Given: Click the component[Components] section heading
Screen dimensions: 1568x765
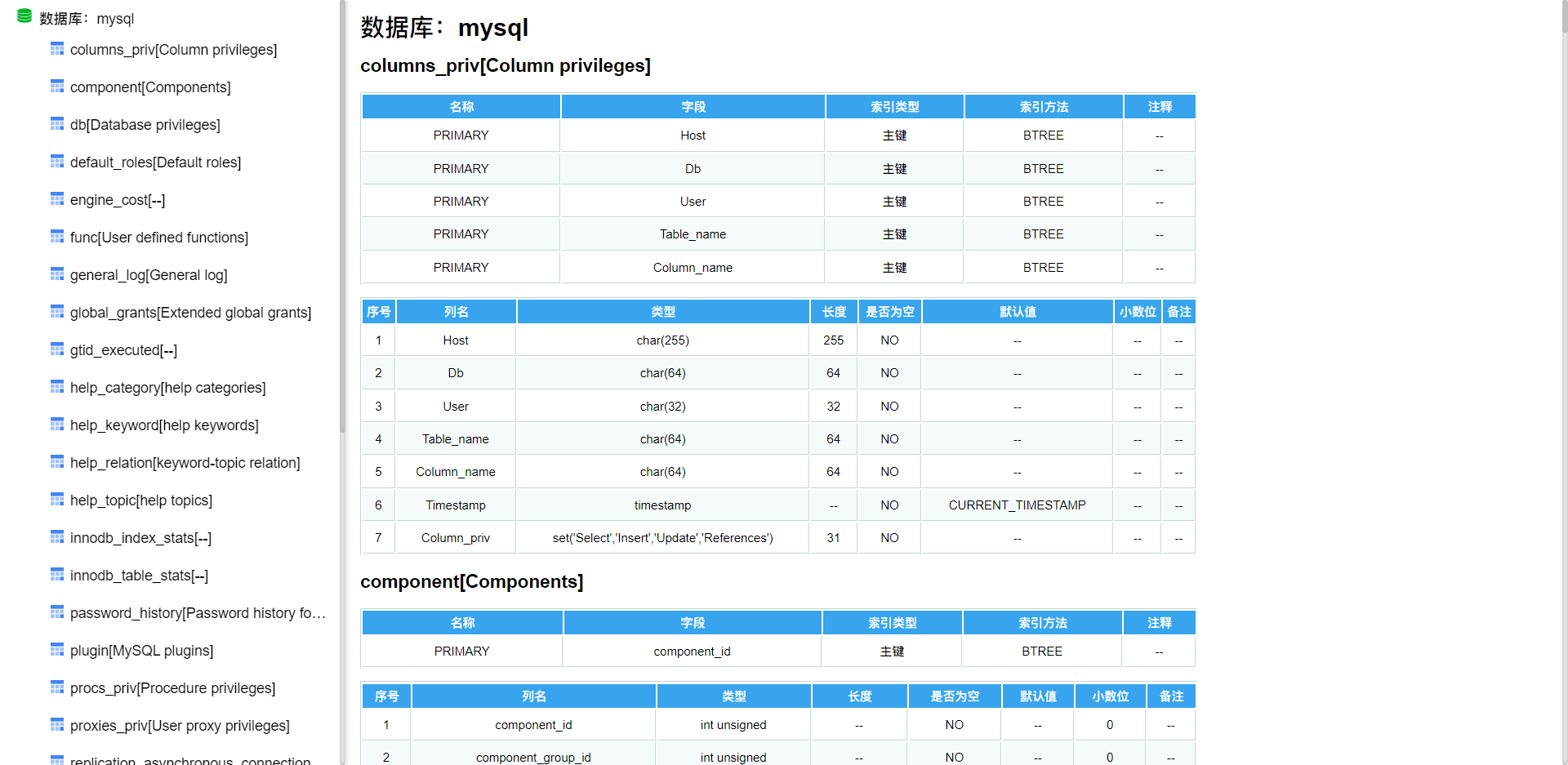Looking at the screenshot, I should 472,581.
